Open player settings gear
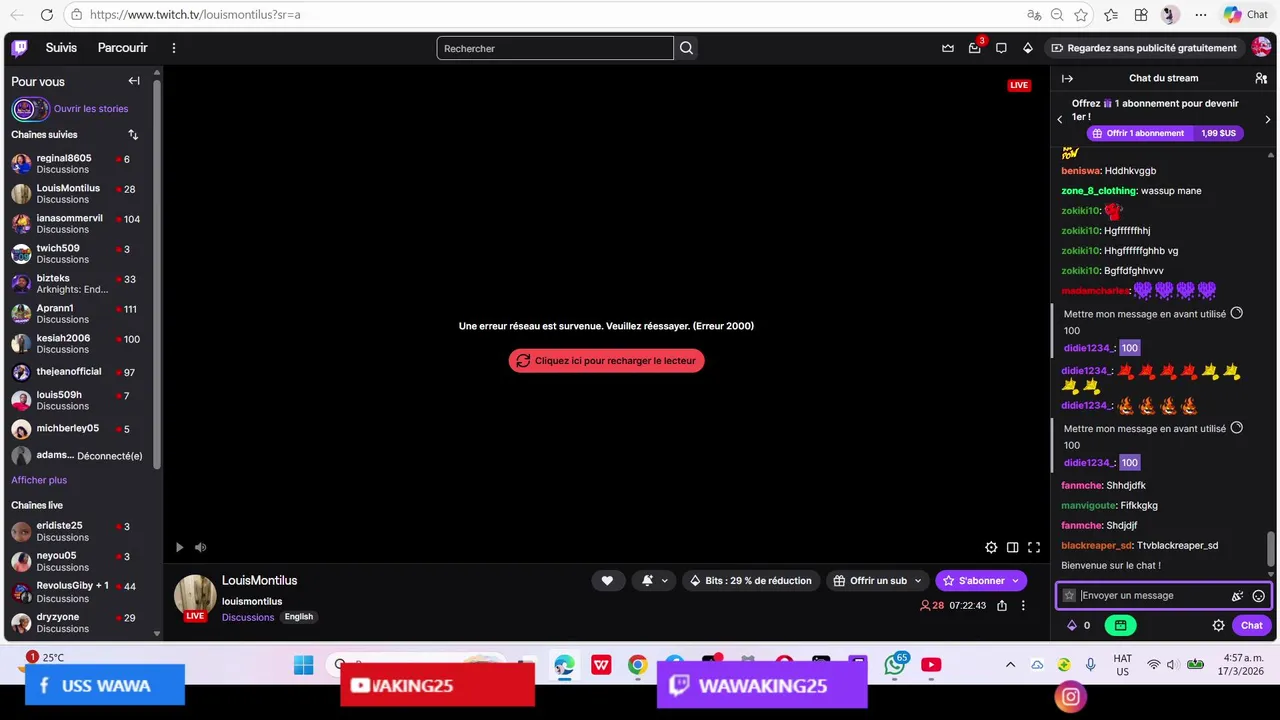This screenshot has height=720, width=1280. [991, 547]
